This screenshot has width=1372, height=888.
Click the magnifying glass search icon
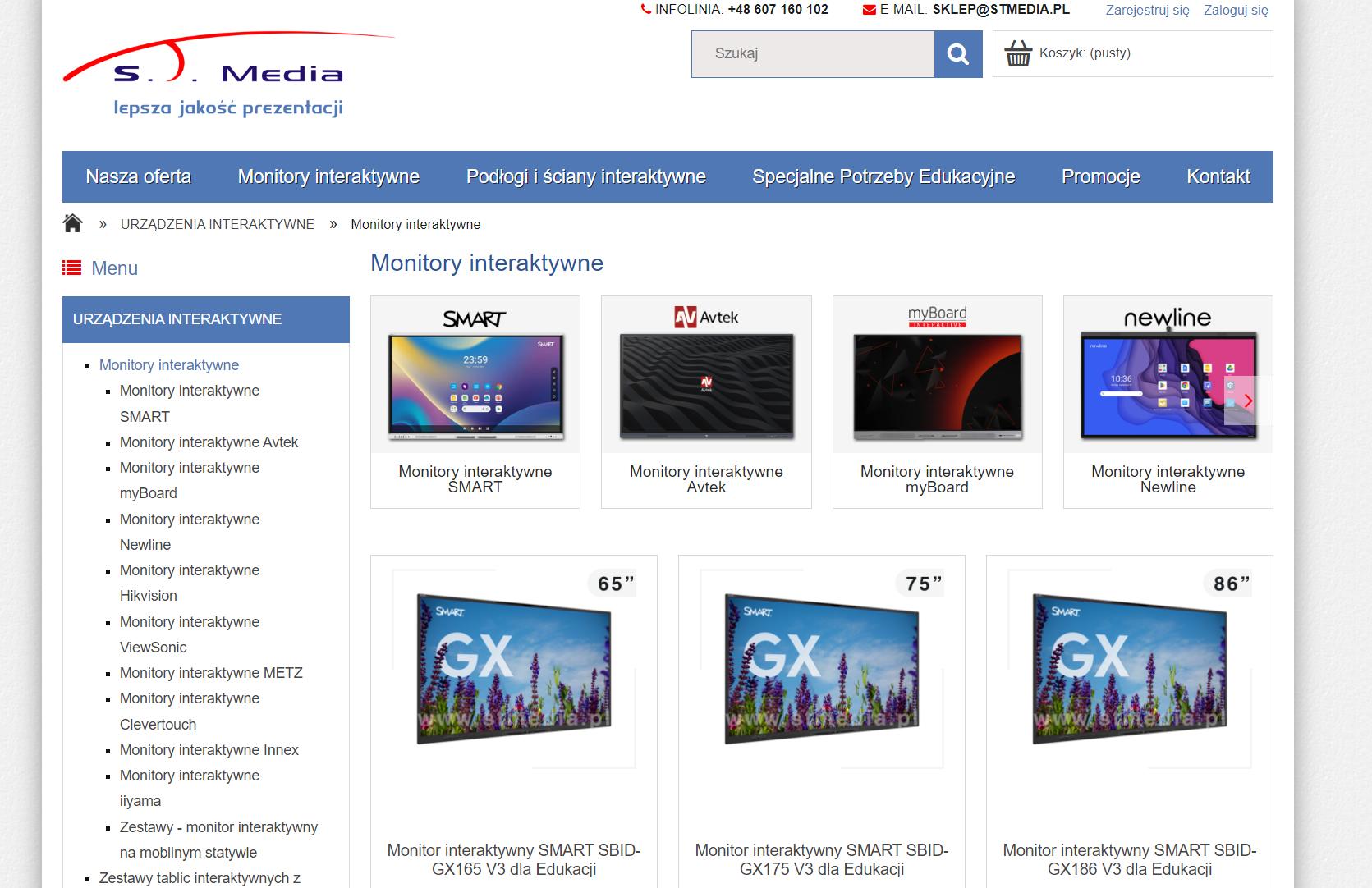tap(957, 53)
